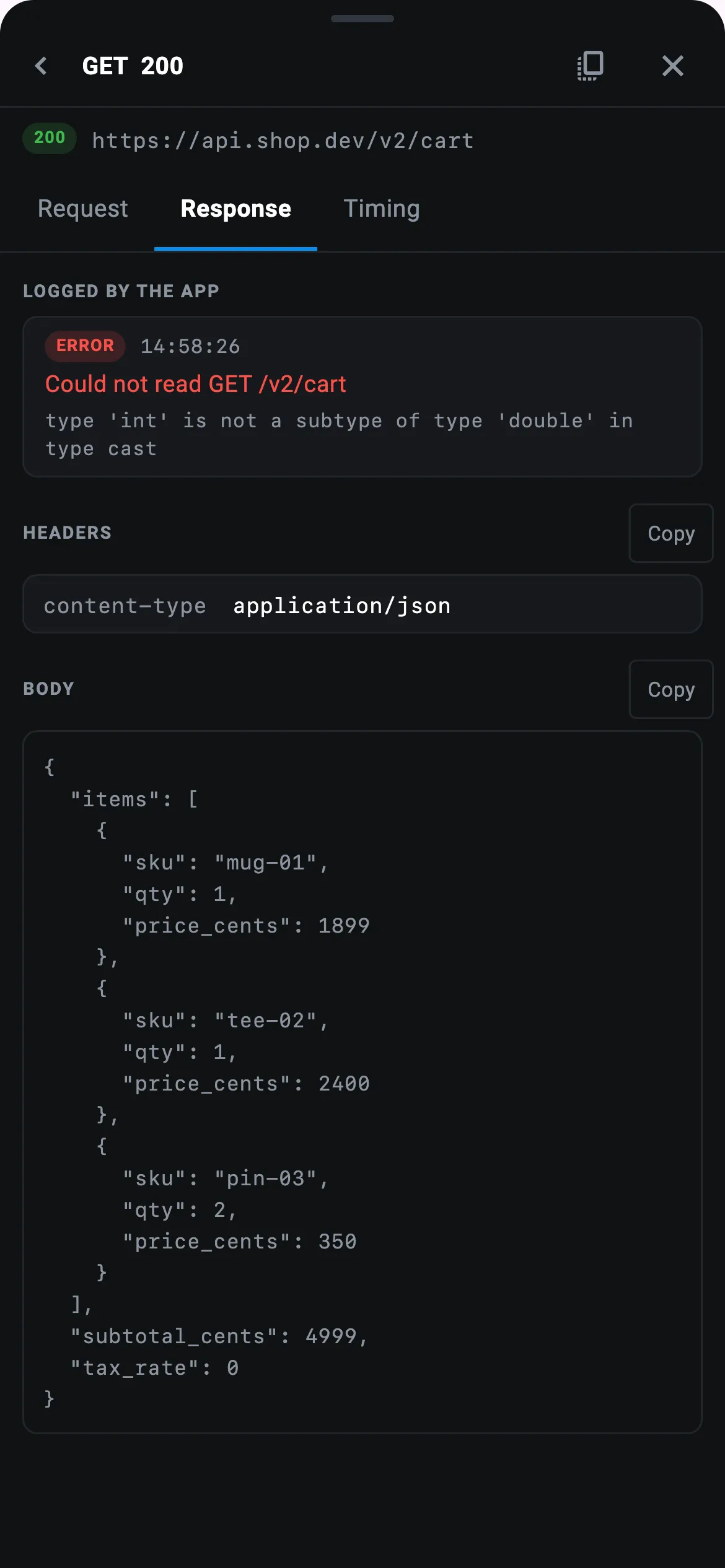Click the content-type header name
The height and width of the screenshot is (1568, 725).
125,606
